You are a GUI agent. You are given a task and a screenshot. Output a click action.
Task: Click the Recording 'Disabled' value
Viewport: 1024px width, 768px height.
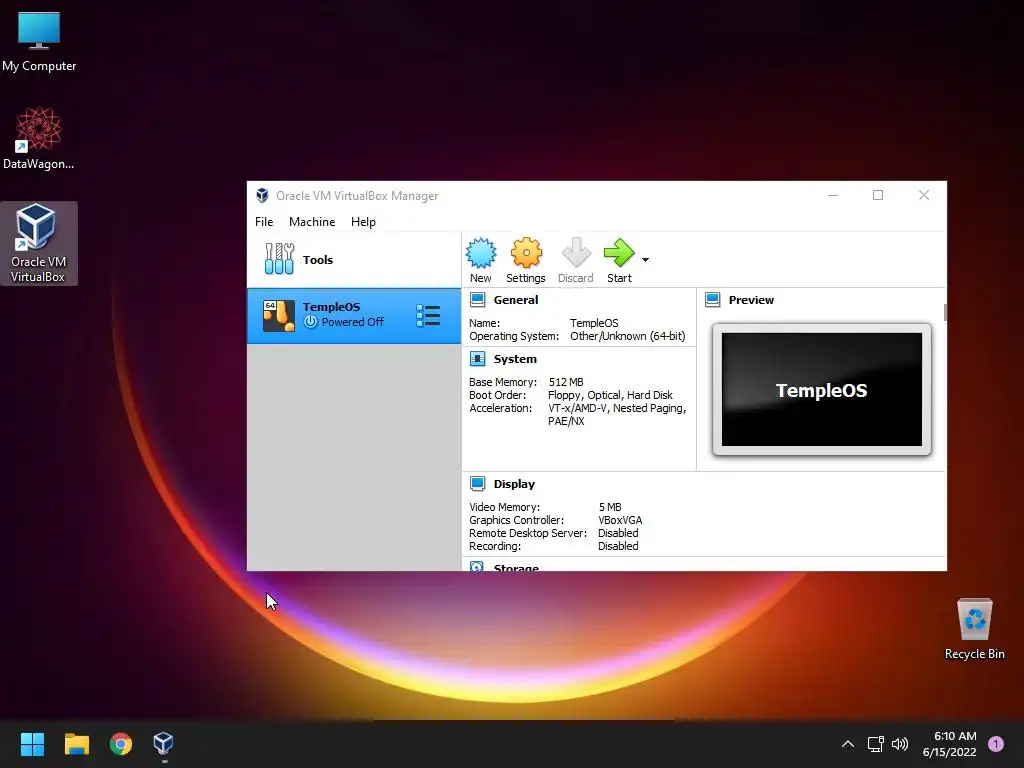[x=618, y=546]
